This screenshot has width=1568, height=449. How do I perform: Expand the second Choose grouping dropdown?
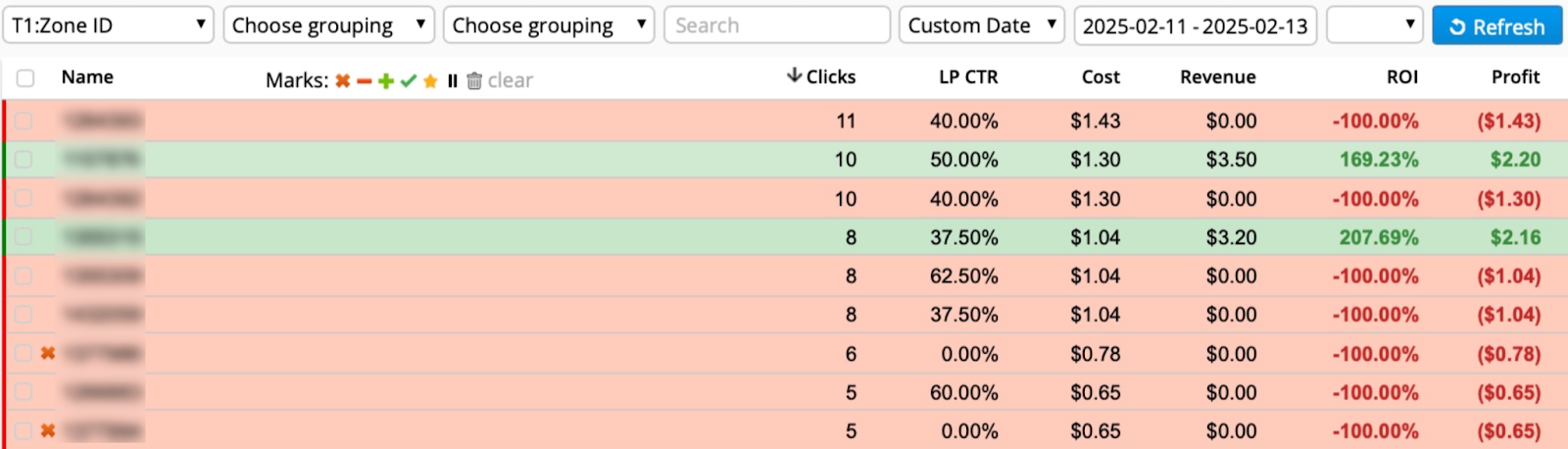[x=549, y=25]
